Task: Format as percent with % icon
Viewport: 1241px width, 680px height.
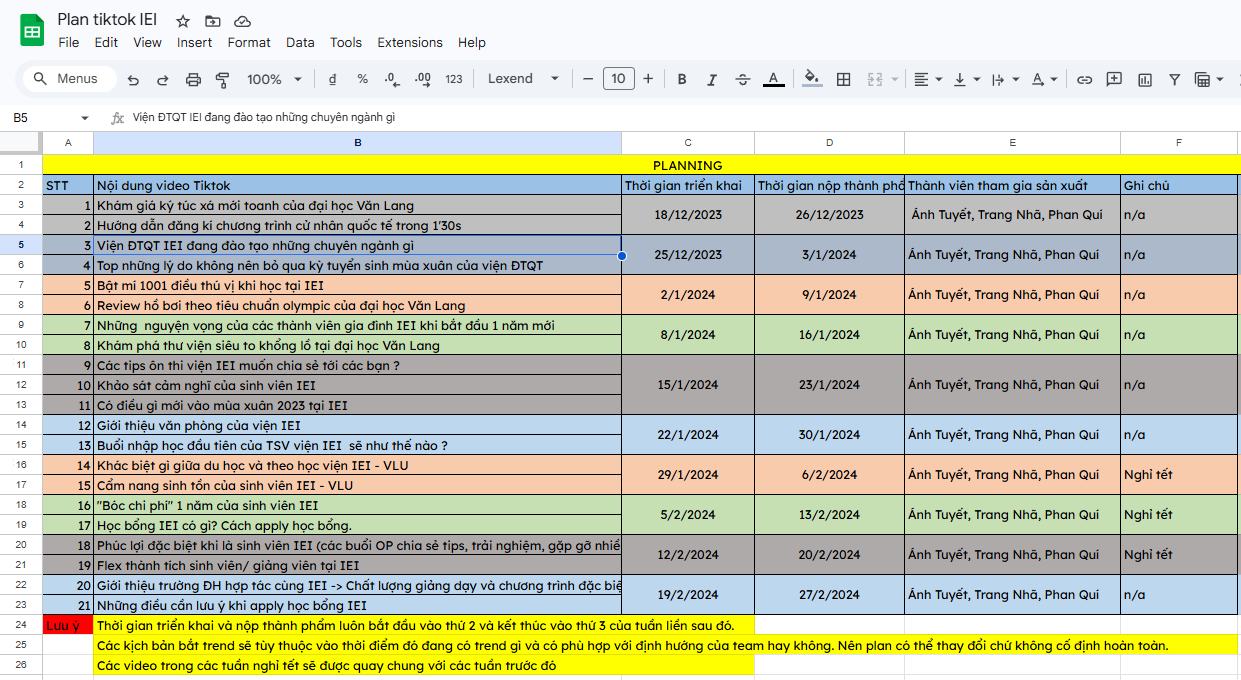Action: tap(362, 79)
